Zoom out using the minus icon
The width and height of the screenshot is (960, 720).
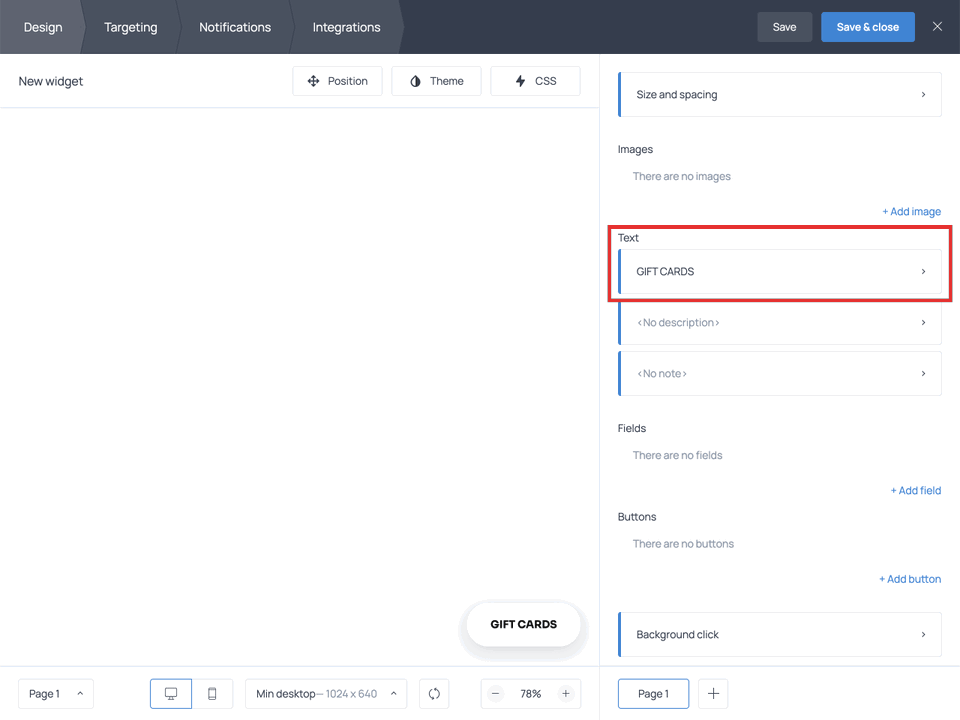coord(495,693)
